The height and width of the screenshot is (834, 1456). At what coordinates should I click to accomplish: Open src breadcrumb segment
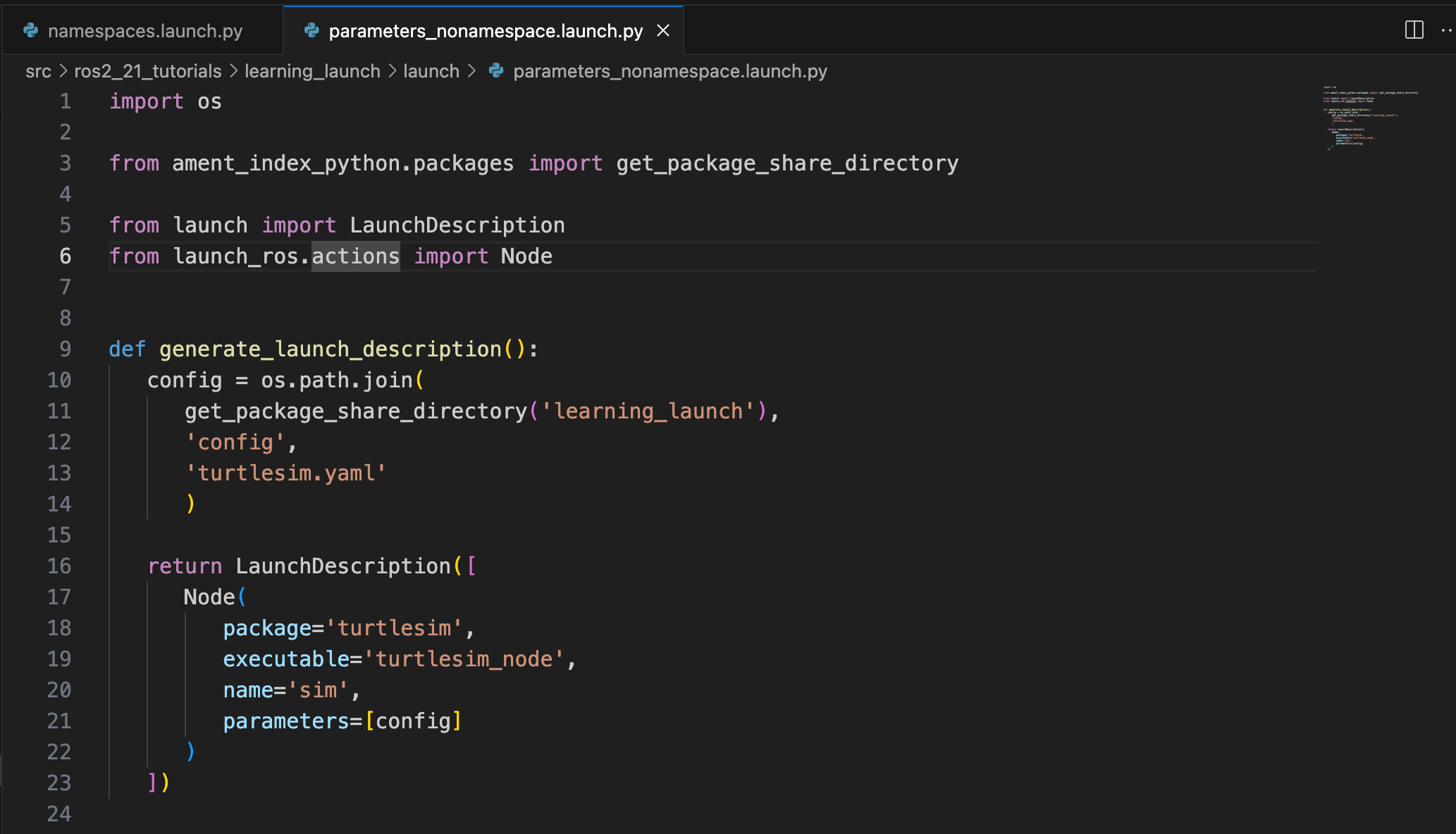point(38,71)
